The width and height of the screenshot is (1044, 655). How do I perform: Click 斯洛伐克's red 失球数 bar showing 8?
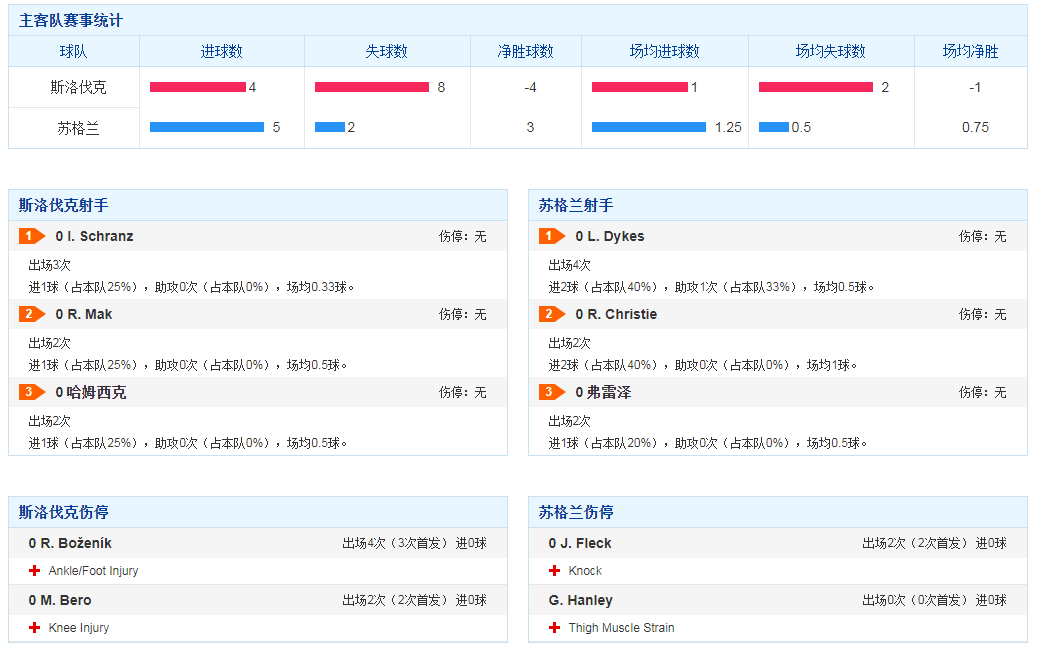tap(371, 87)
